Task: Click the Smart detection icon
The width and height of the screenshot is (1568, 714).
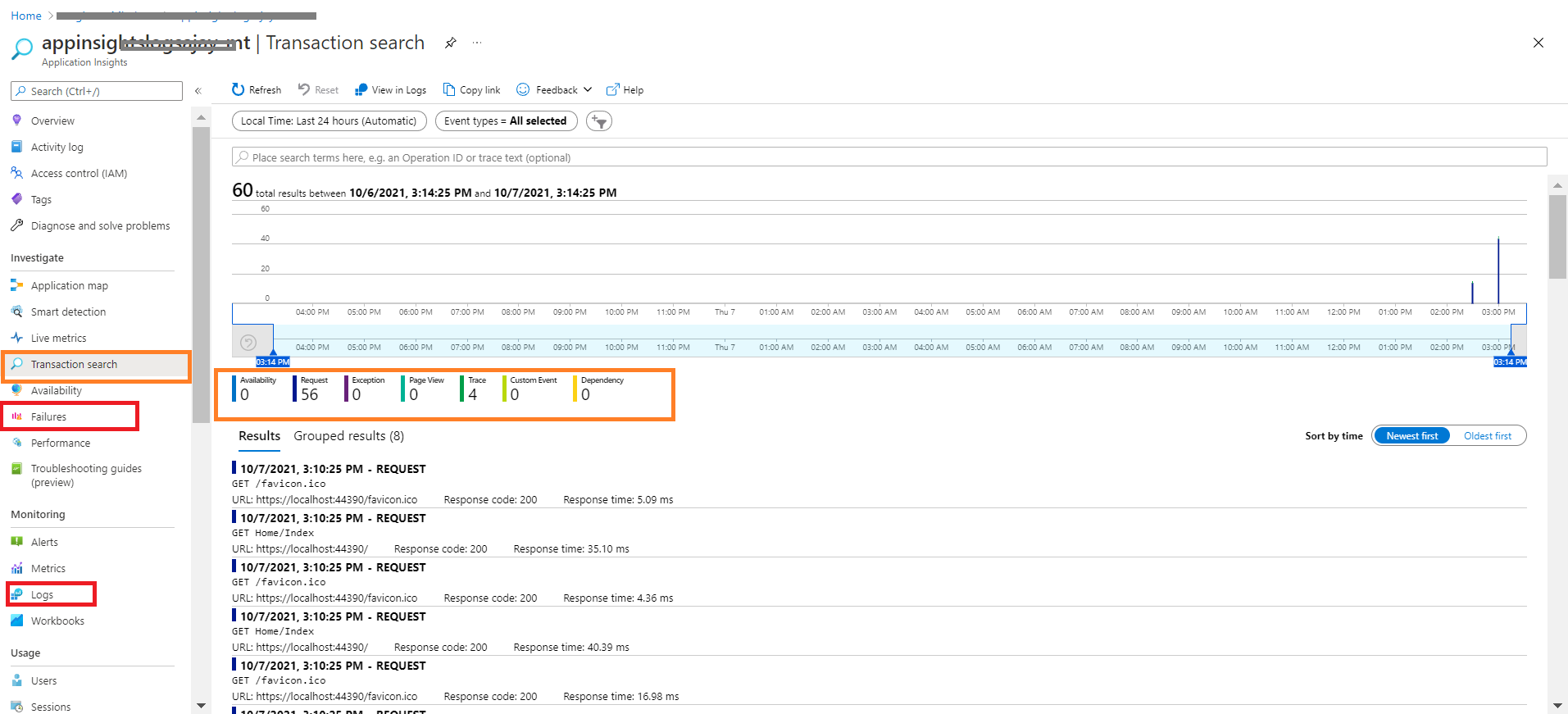Action: point(17,312)
